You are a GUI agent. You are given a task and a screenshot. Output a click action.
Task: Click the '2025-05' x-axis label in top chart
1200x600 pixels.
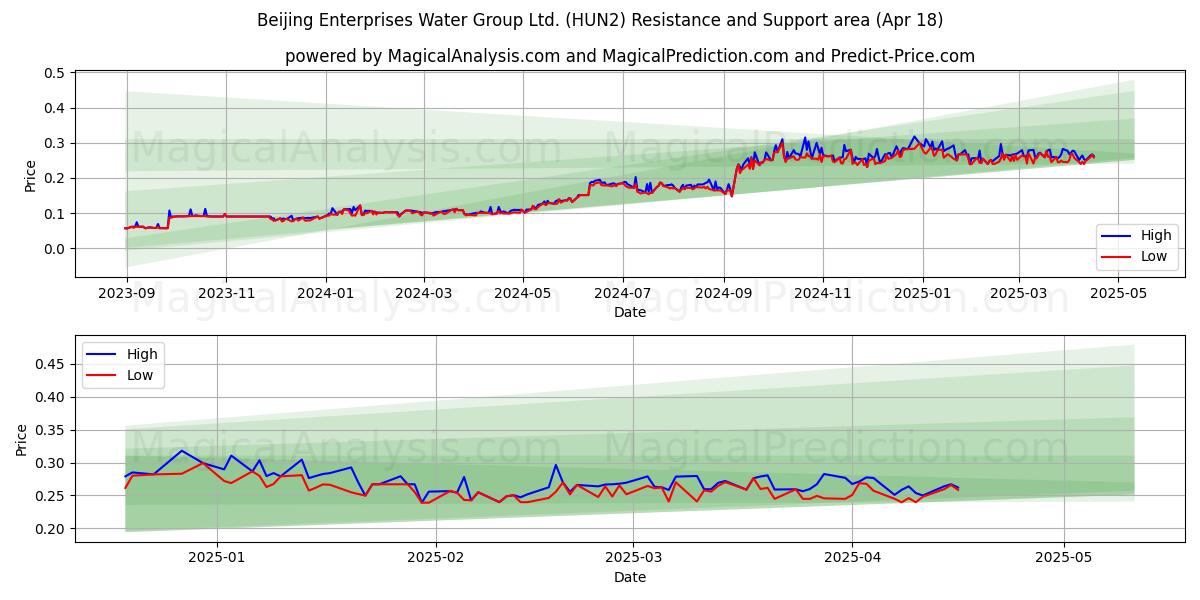pyautogui.click(x=1118, y=294)
